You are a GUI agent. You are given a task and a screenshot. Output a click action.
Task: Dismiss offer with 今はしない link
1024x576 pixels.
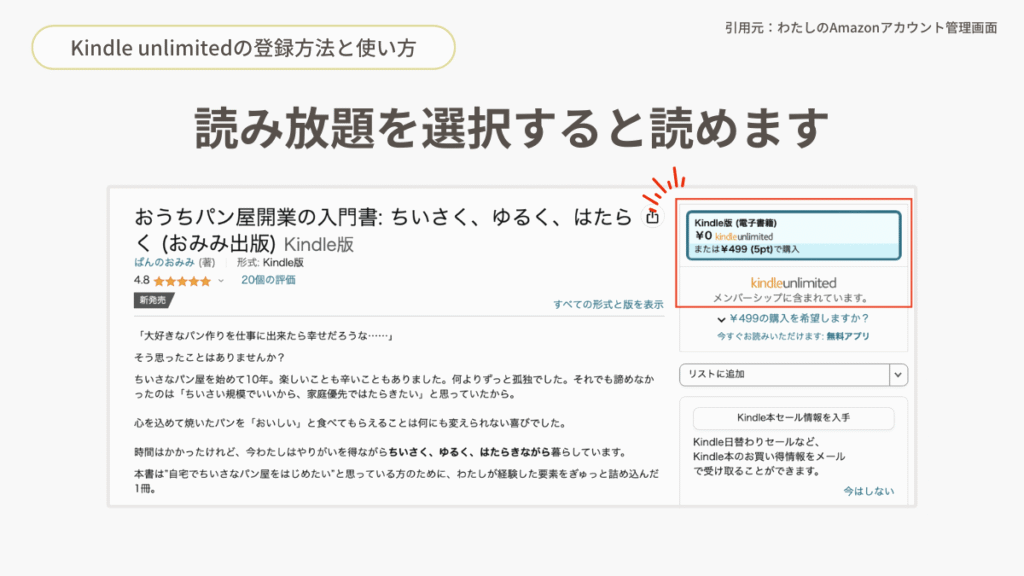point(869,491)
